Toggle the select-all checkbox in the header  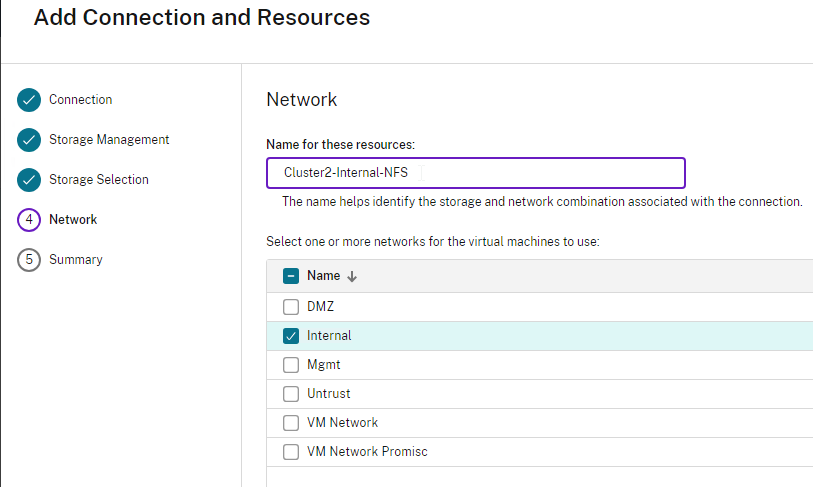291,276
